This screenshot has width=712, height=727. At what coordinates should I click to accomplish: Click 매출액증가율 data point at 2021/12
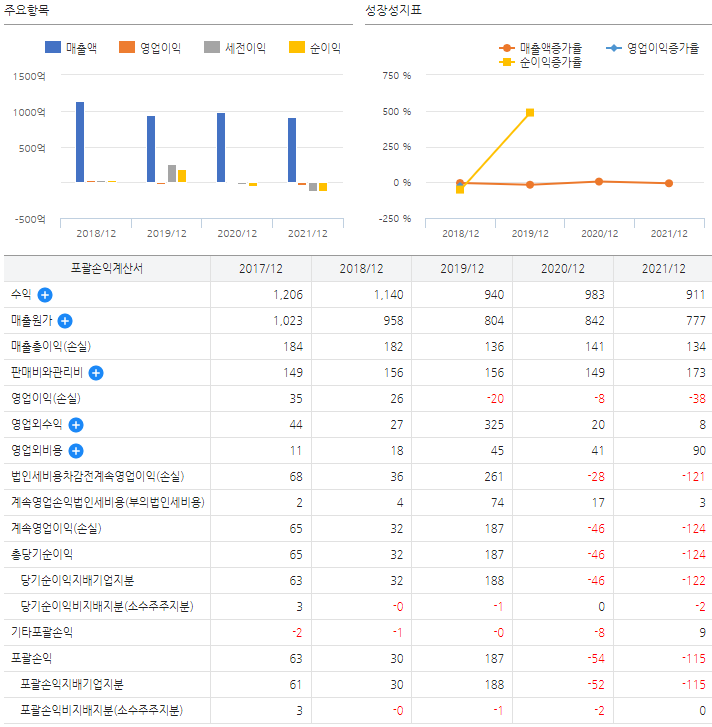click(668, 183)
